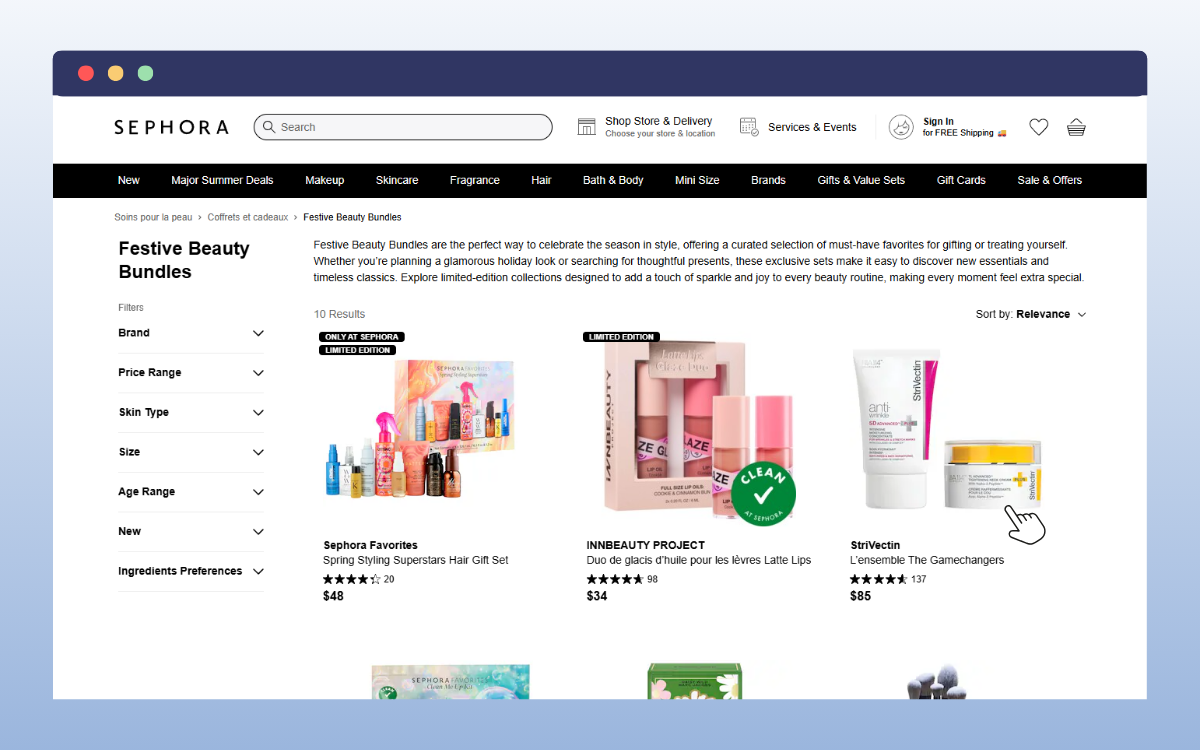The height and width of the screenshot is (750, 1200).
Task: Click the StriVectin star rating
Action: point(878,579)
